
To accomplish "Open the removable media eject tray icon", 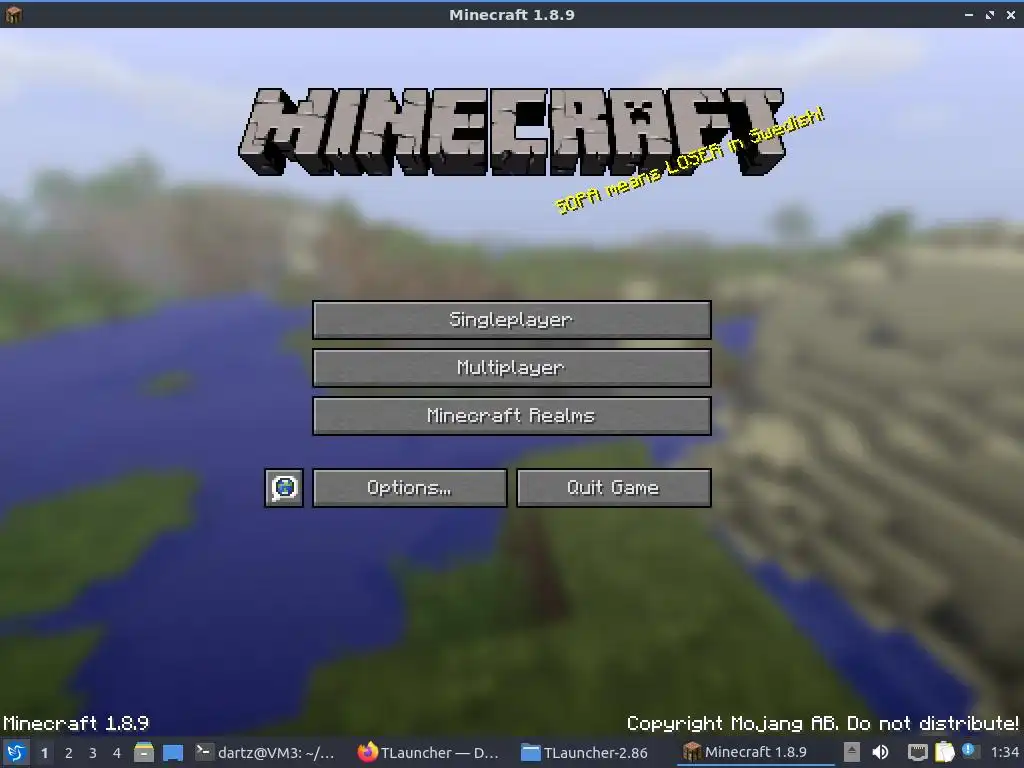I will tap(852, 752).
